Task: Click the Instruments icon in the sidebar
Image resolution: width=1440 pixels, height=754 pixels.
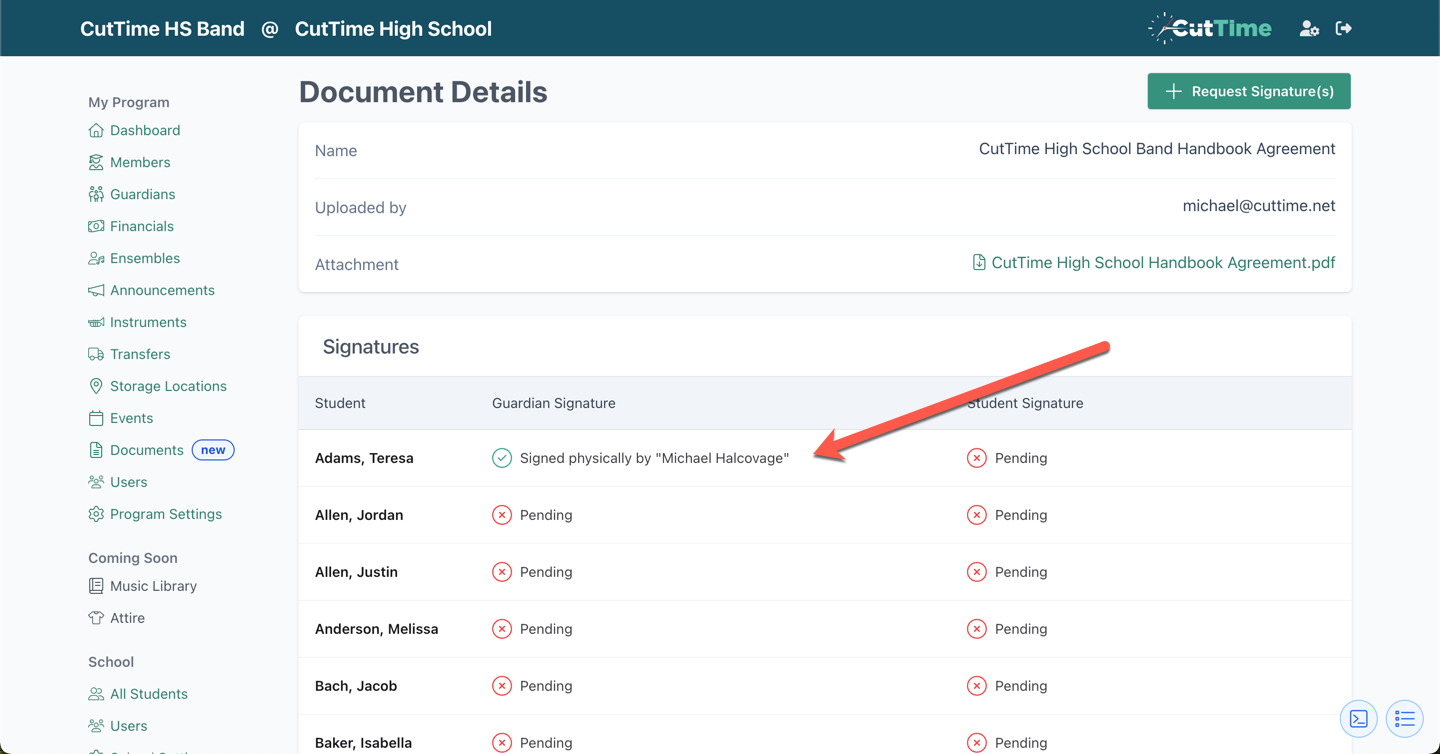Action: (x=95, y=322)
